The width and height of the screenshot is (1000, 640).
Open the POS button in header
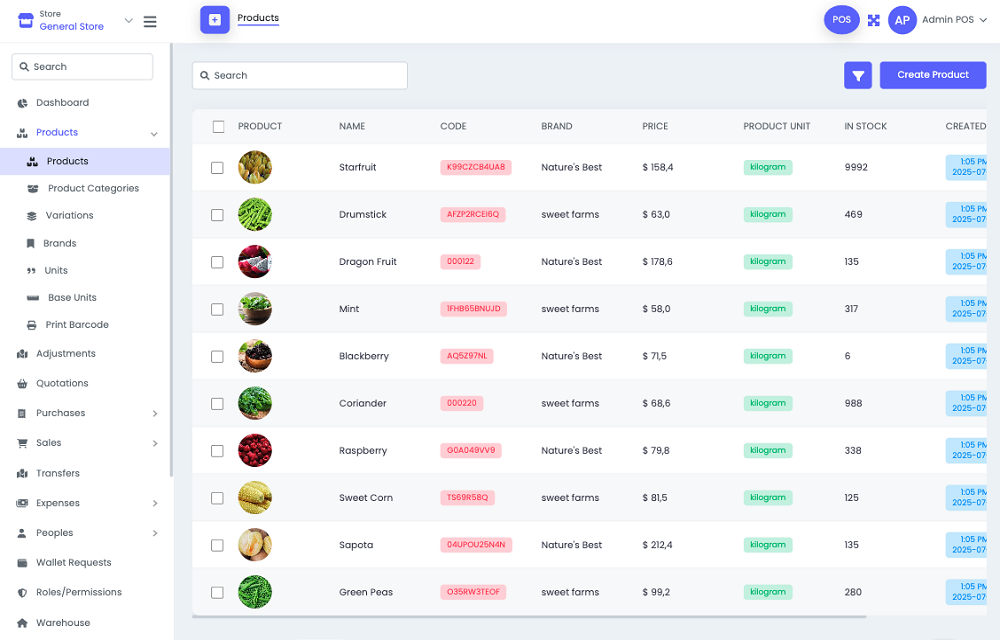point(841,20)
